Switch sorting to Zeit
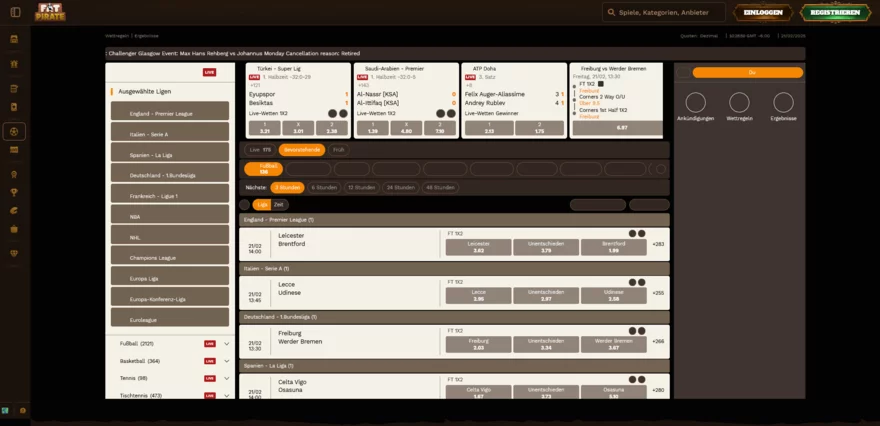Viewport: 880px width, 426px height. 278,205
